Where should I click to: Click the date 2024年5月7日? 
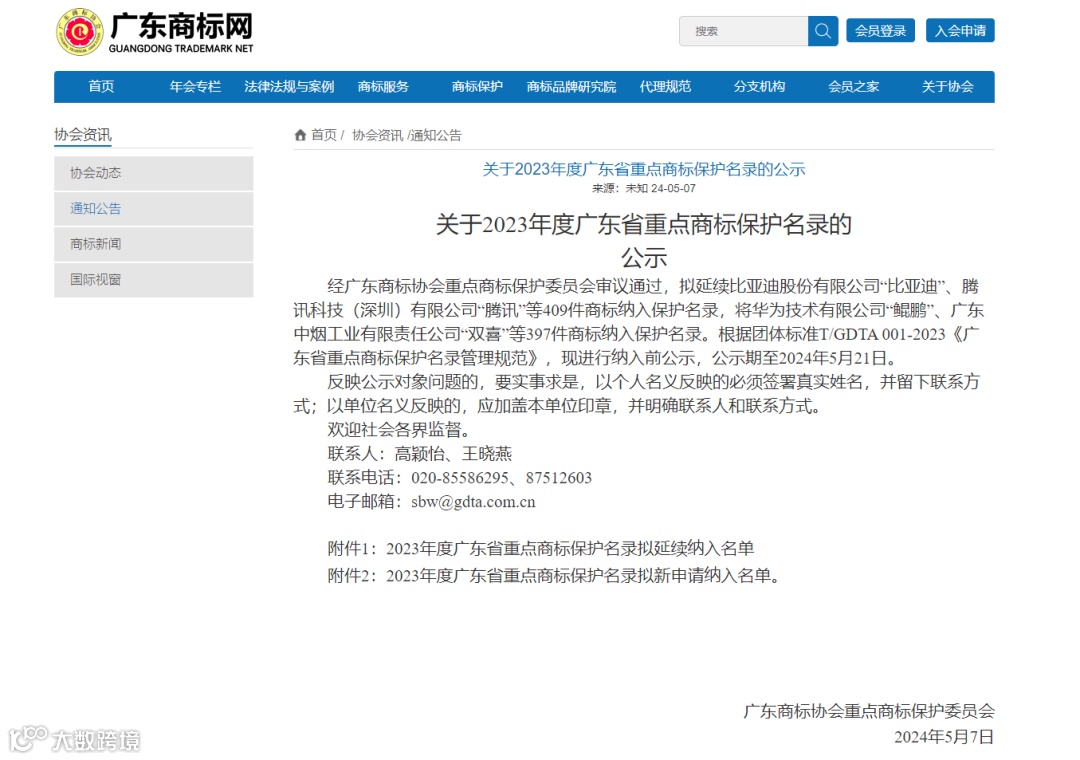point(944,737)
